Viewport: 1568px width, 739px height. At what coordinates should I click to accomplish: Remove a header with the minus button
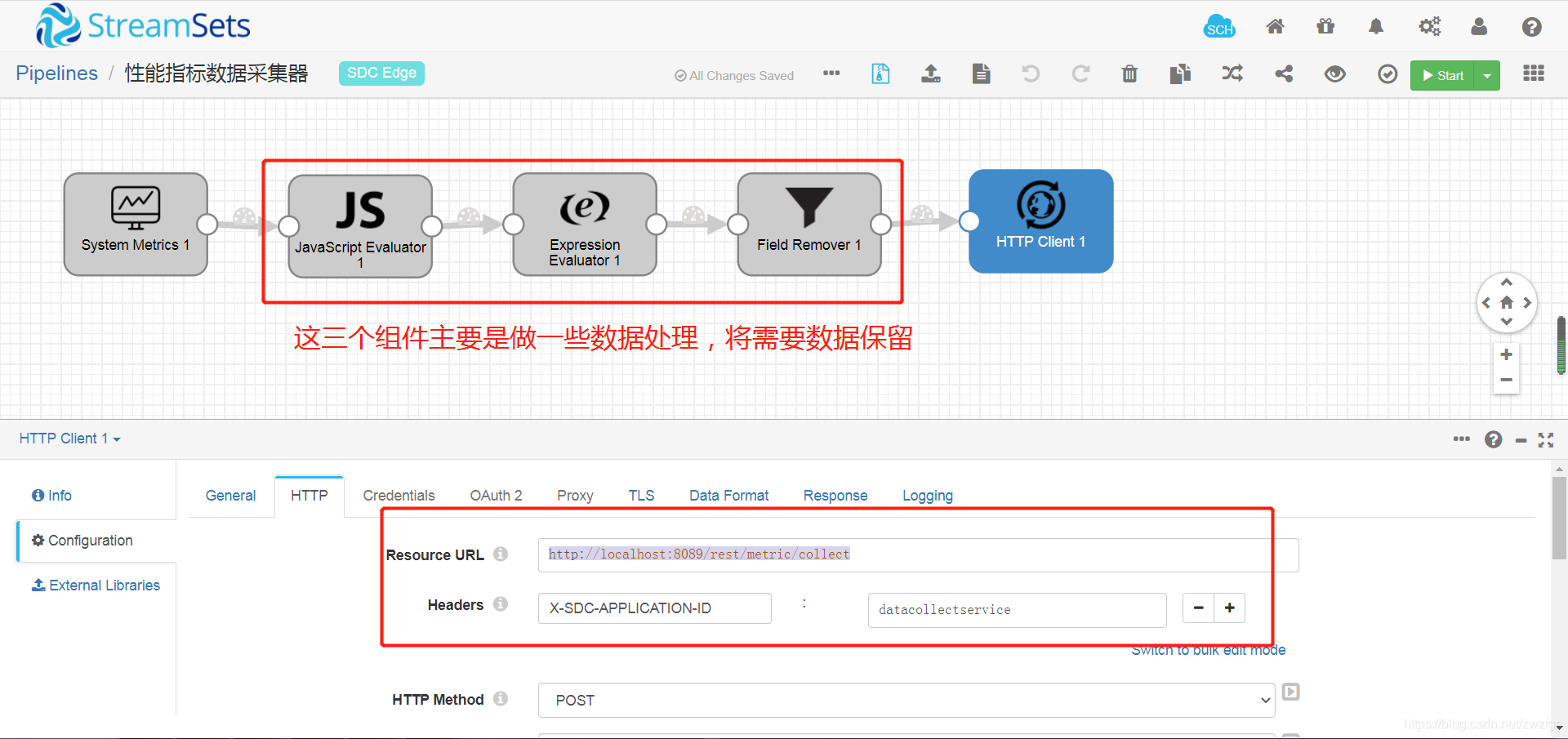[x=1197, y=608]
